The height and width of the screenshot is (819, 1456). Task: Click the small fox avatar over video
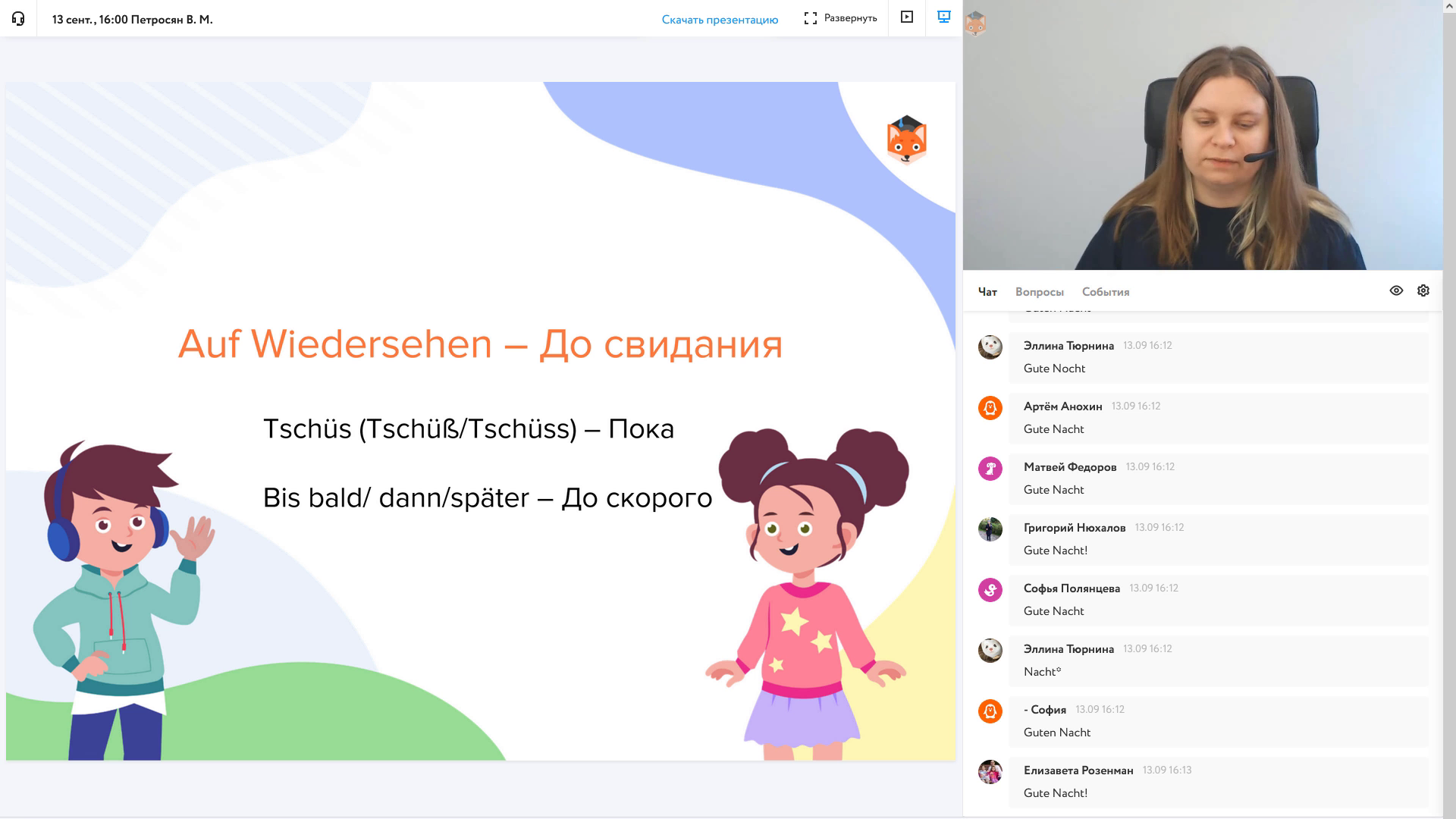point(975,24)
